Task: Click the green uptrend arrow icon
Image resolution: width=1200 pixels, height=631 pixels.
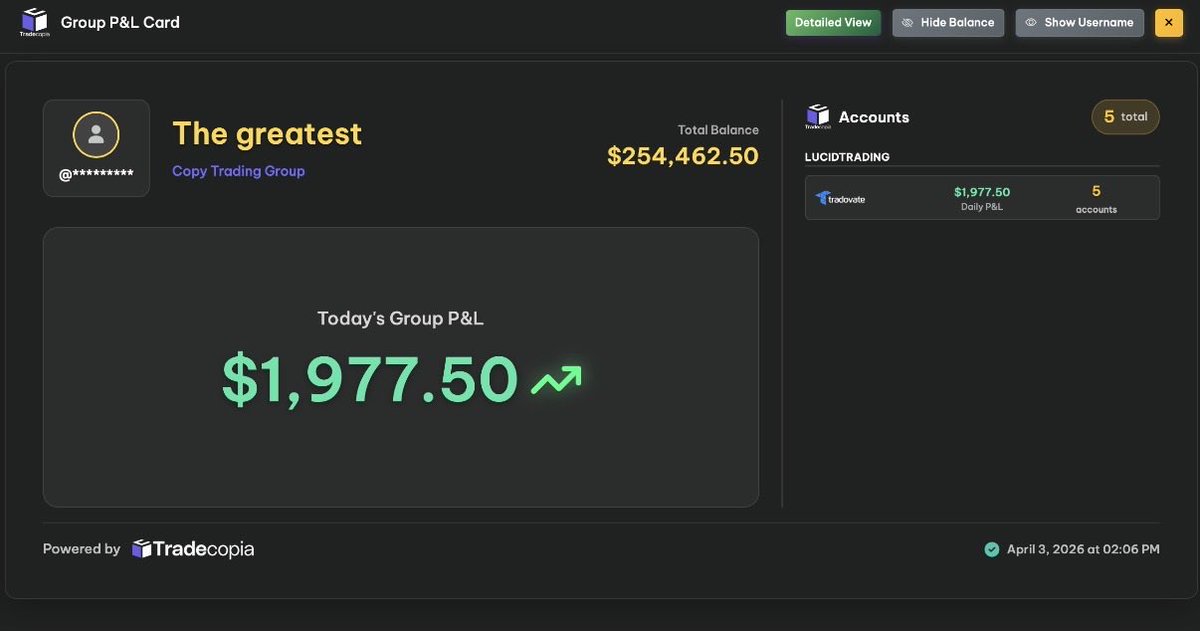Action: [x=556, y=380]
